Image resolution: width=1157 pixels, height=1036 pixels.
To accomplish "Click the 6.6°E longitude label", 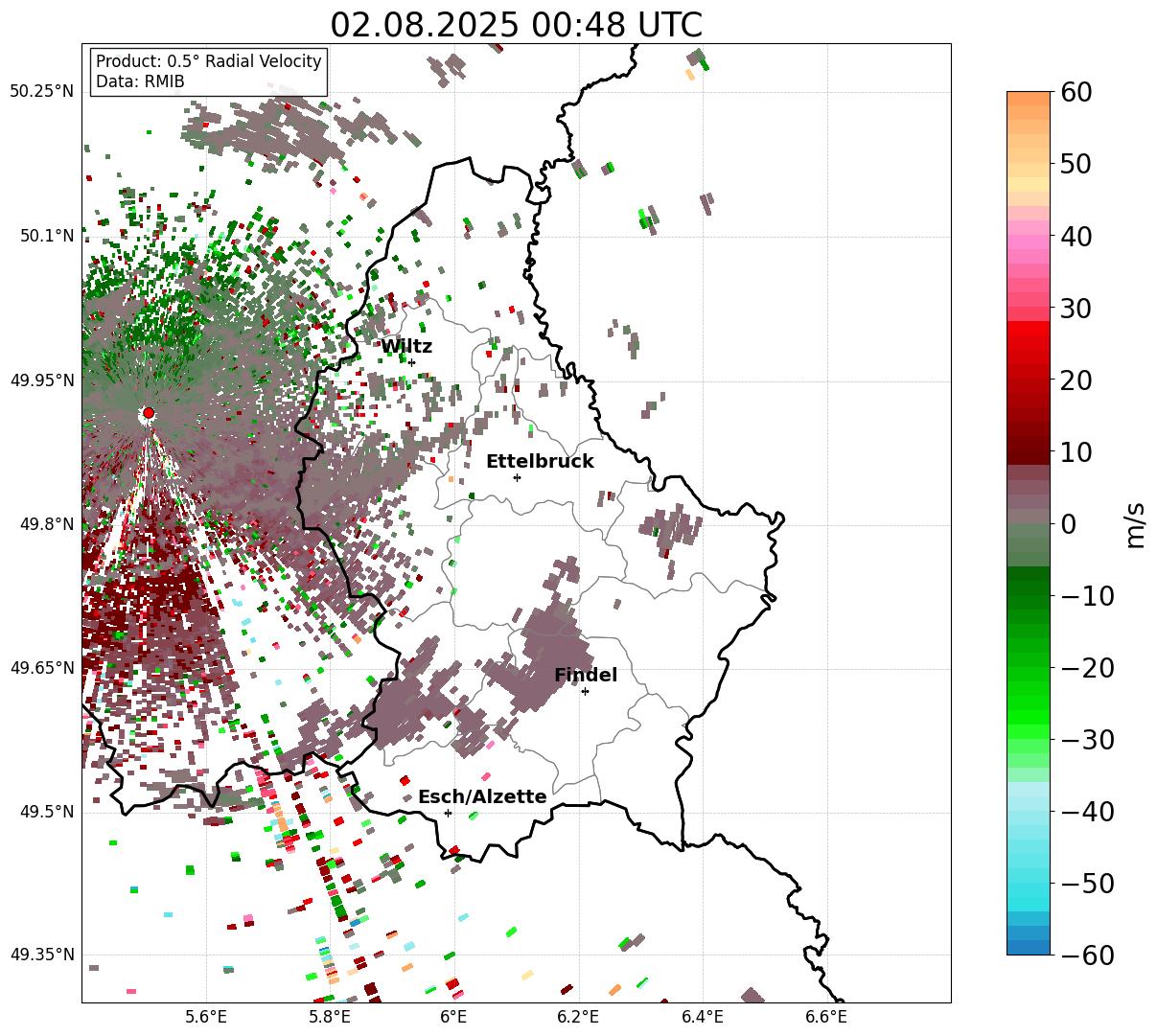I will point(826,1018).
